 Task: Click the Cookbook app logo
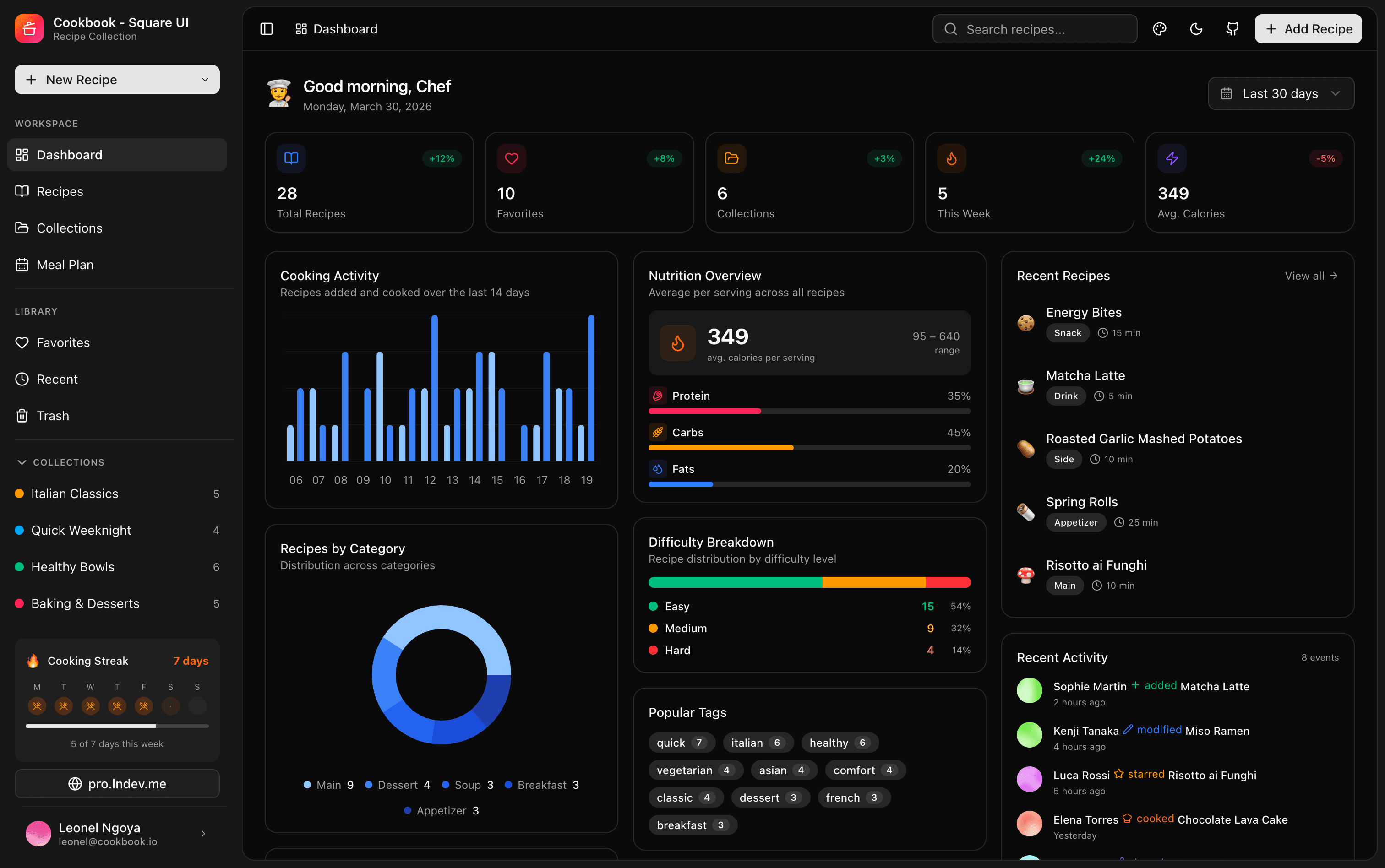(x=29, y=29)
